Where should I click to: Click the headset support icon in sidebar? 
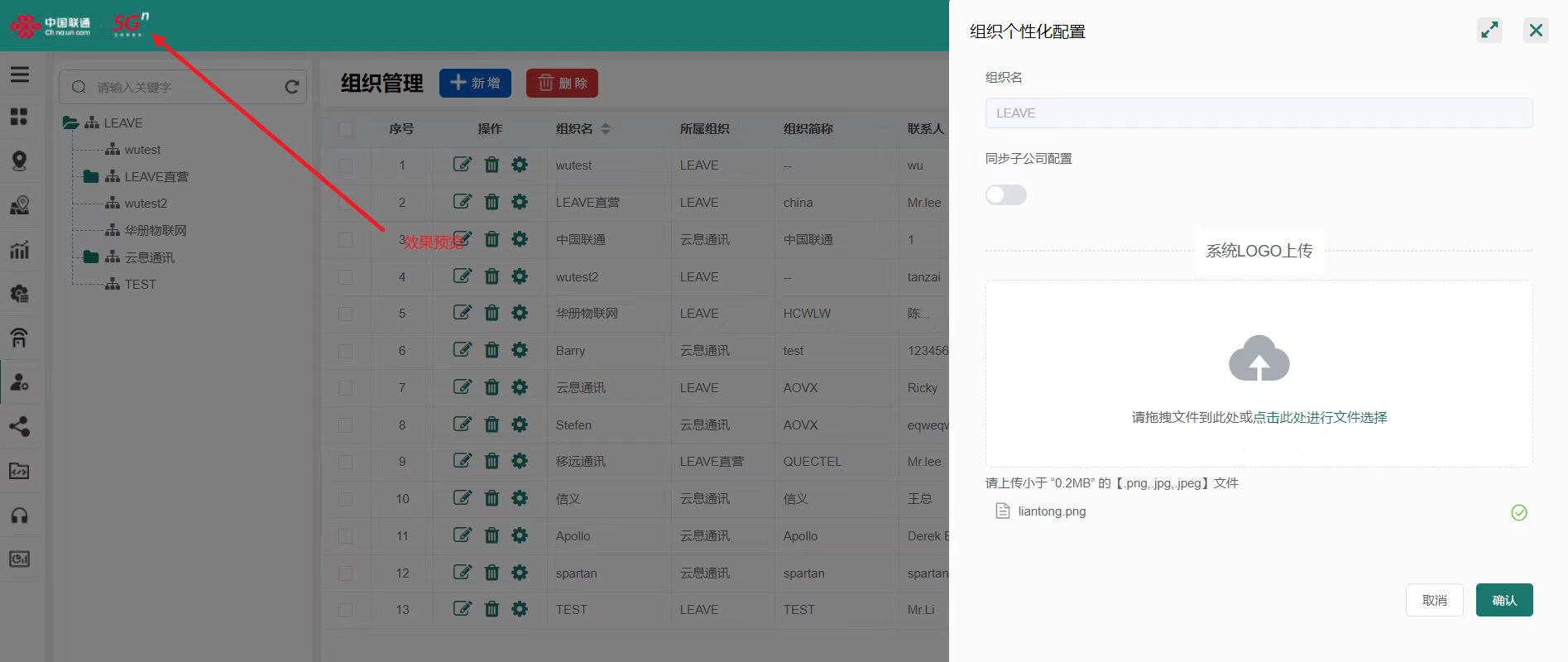[19, 516]
